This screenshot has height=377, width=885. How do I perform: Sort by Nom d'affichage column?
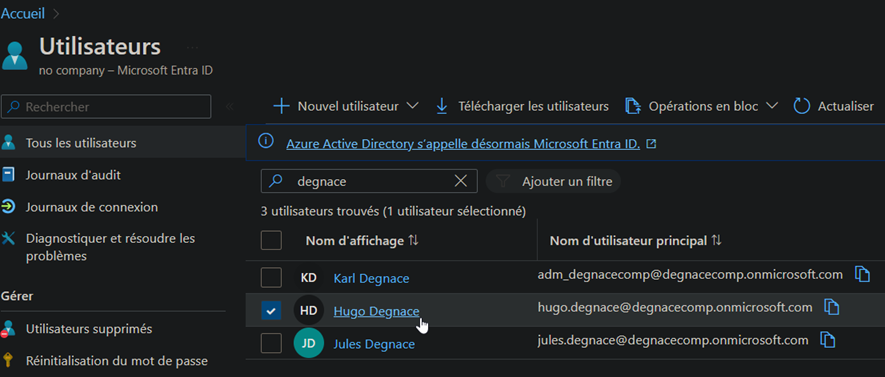[354, 241]
